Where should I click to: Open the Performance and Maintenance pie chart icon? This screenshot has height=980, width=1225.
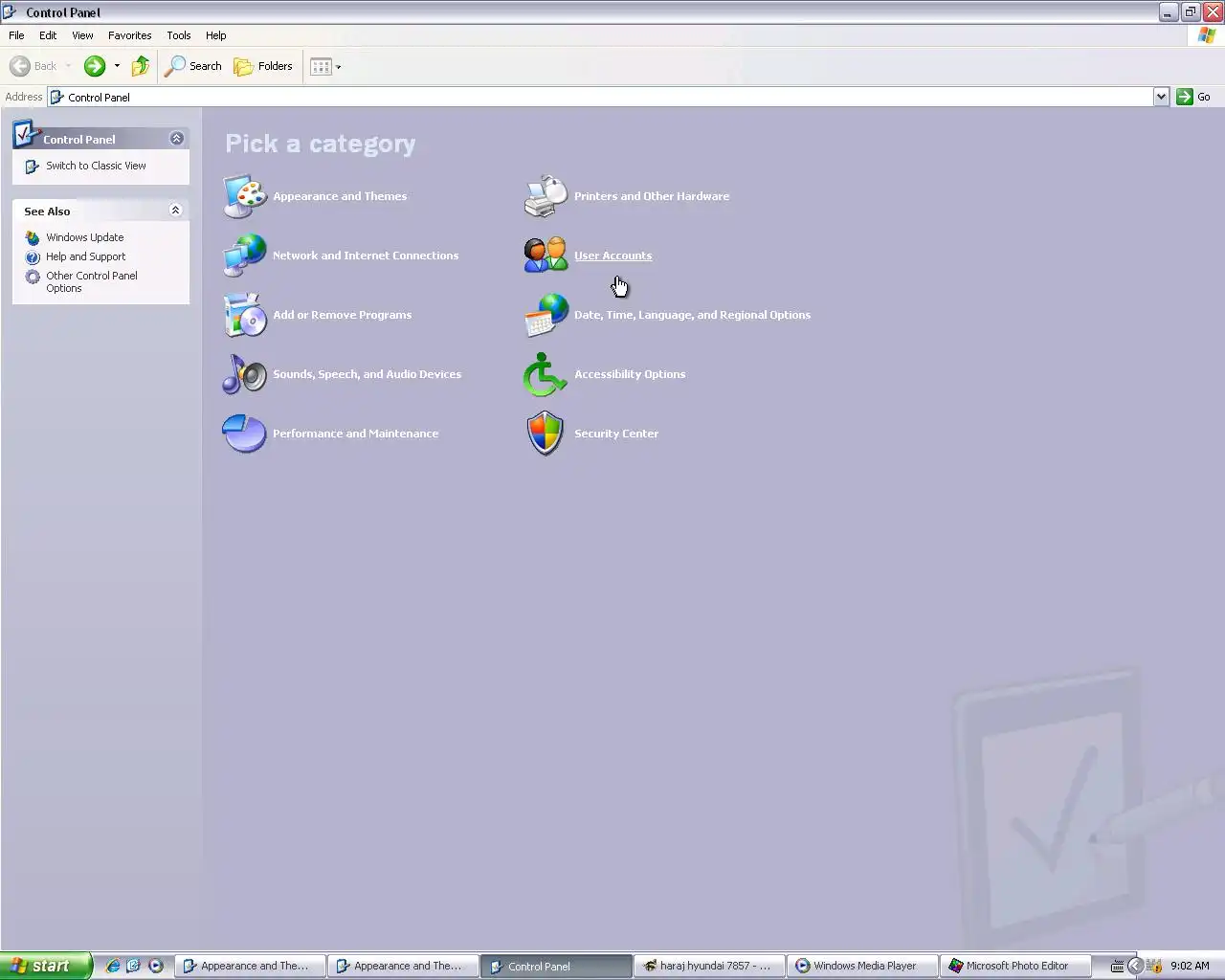[x=245, y=434]
